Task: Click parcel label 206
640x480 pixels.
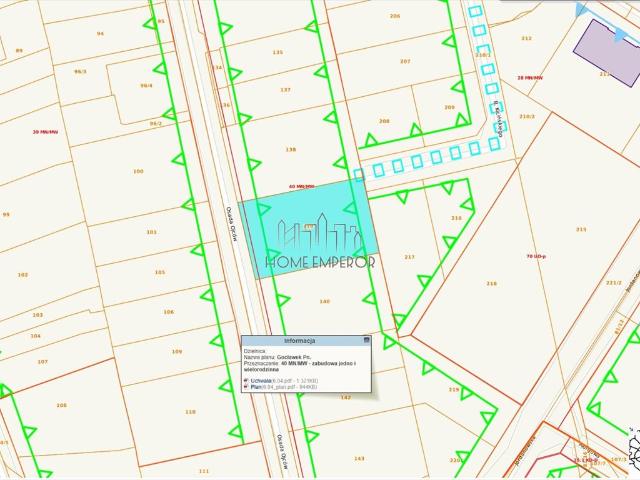Action: 395,16
